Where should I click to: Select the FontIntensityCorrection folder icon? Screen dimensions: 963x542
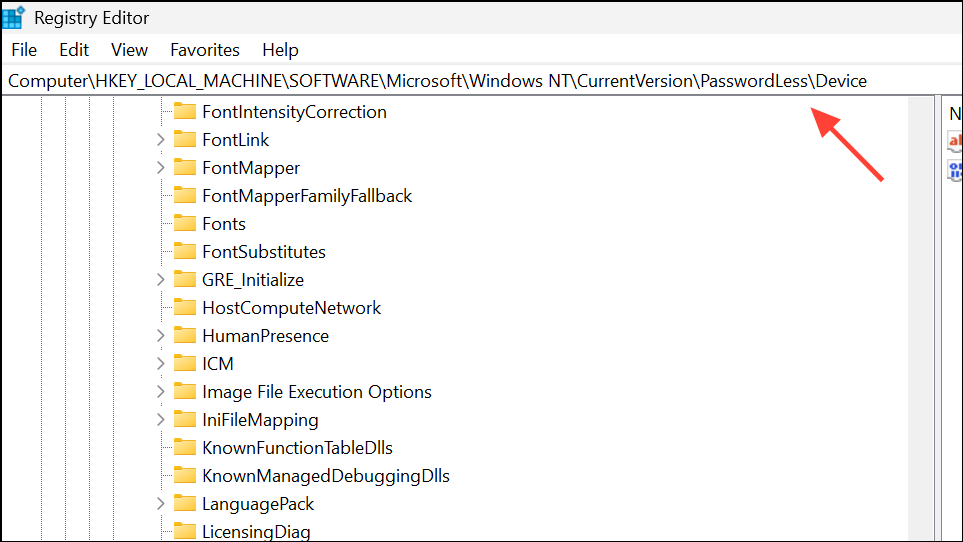click(x=184, y=111)
